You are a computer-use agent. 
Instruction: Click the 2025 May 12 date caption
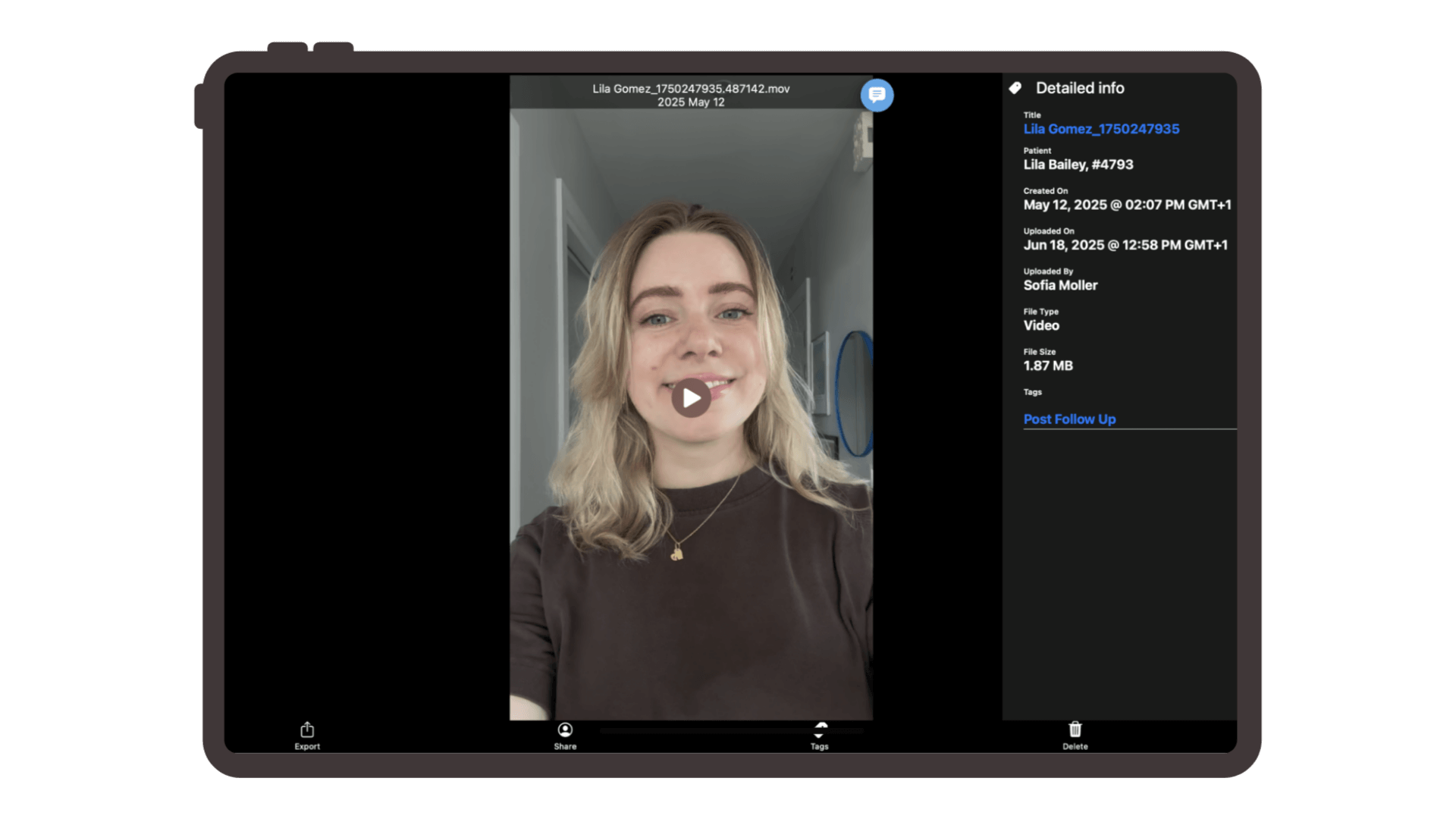tap(691, 102)
